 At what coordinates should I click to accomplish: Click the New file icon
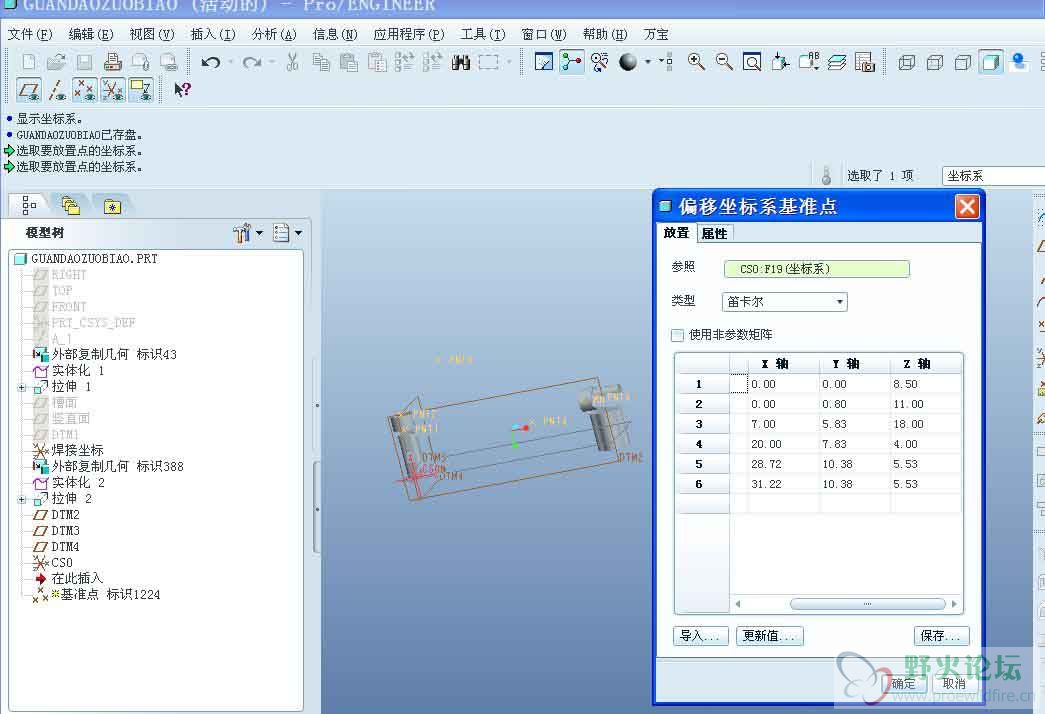[29, 62]
